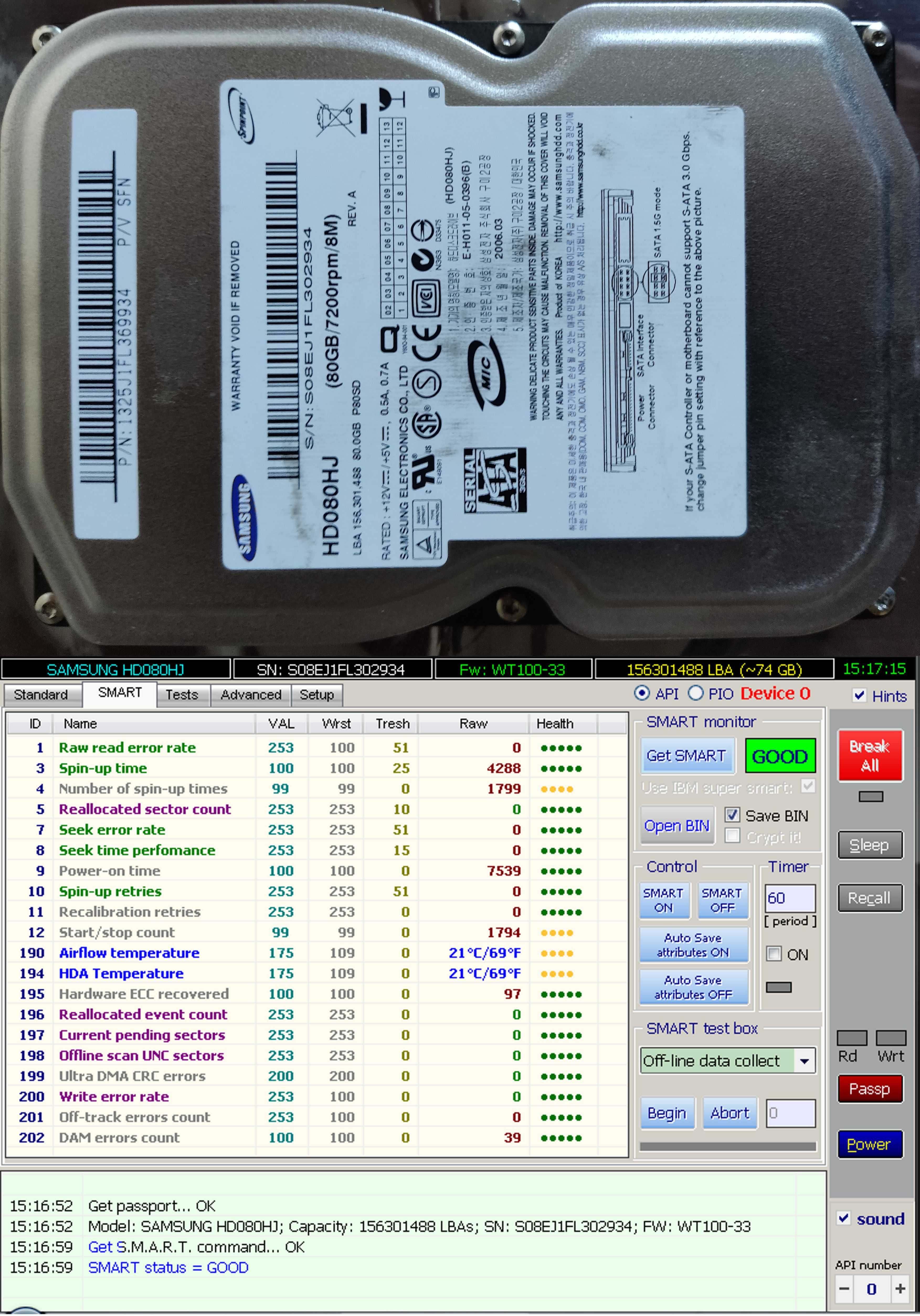Viewport: 920px width, 1316px height.
Task: Select the Power-on time row
Action: (317, 871)
